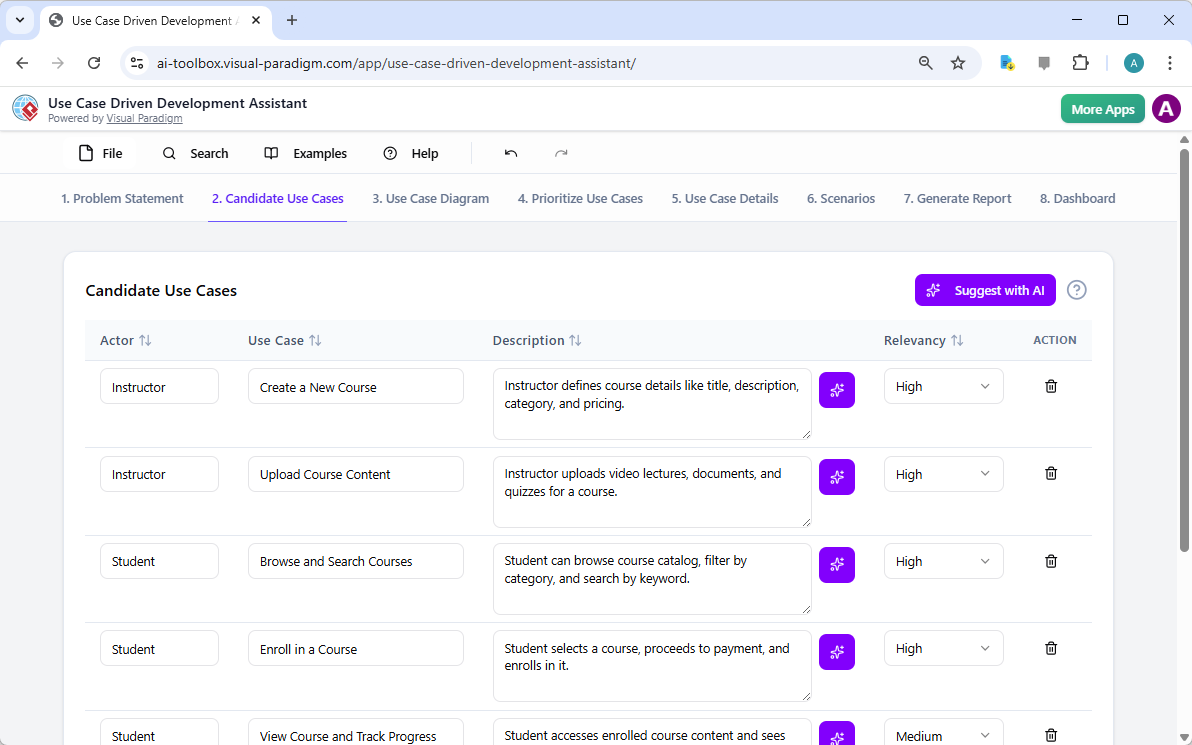The width and height of the screenshot is (1192, 745).
Task: Open the help circle icon beside Suggest with AI
Action: click(1076, 290)
